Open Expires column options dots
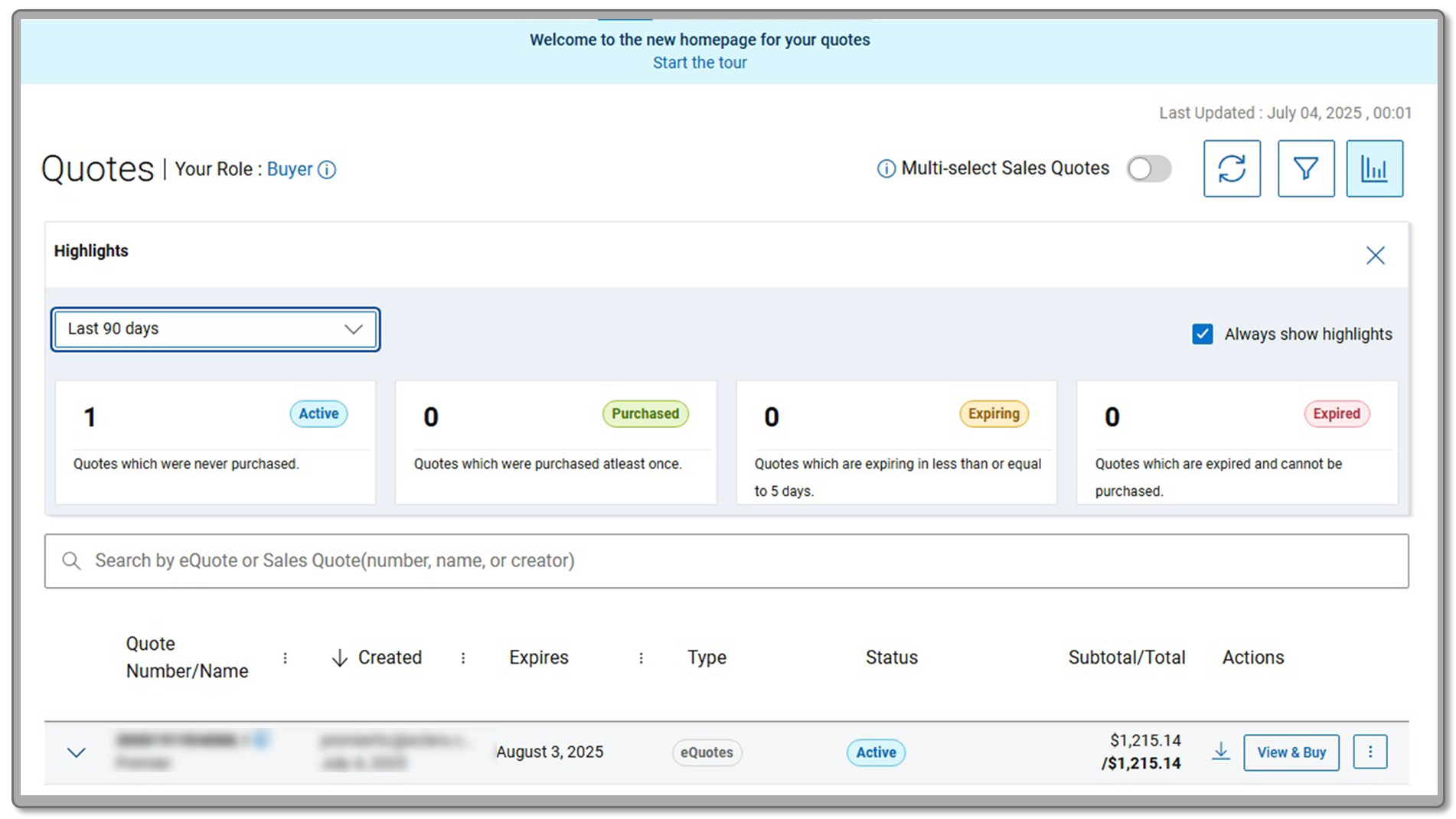The image size is (1456, 819). [641, 658]
